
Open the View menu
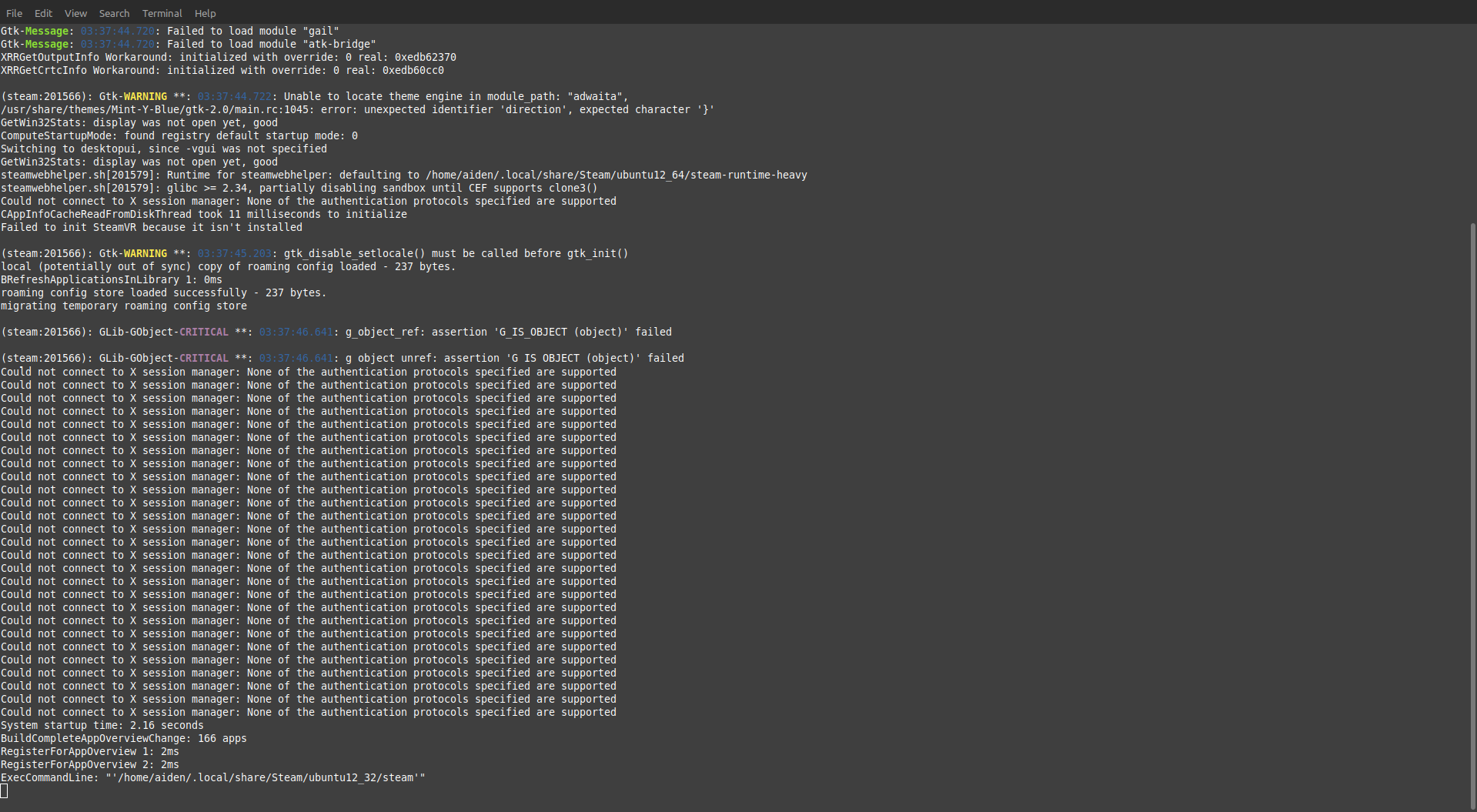coord(75,13)
